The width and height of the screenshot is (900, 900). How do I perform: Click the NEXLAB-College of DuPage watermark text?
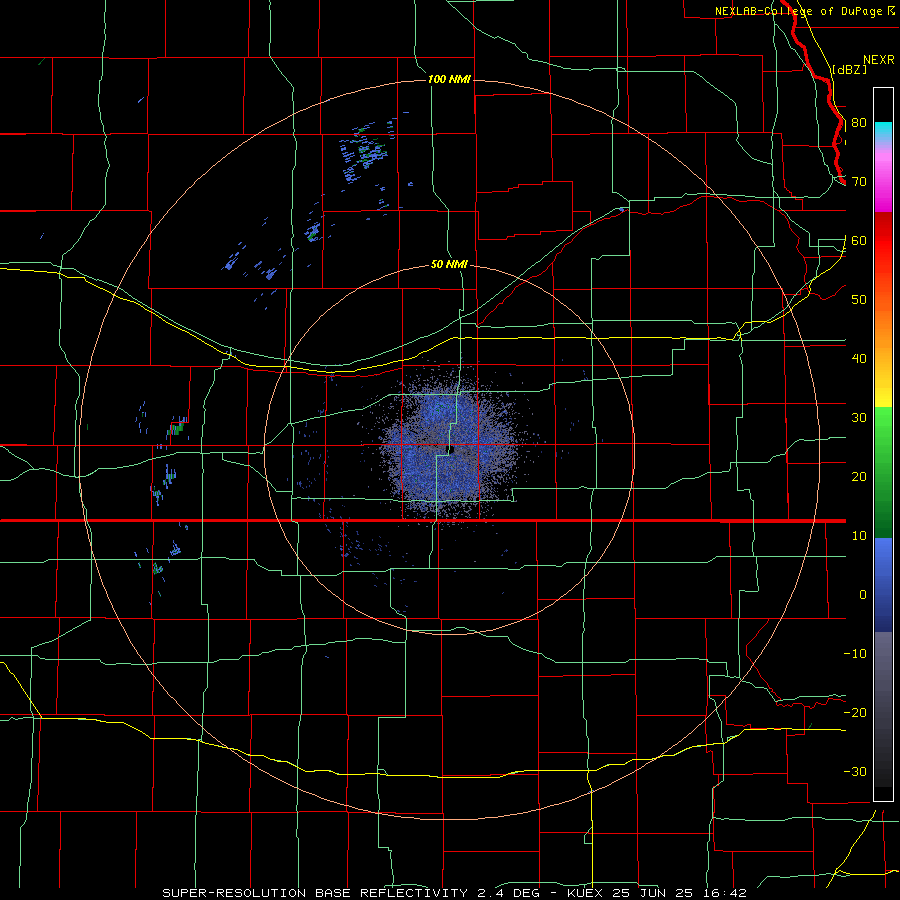pyautogui.click(x=798, y=11)
